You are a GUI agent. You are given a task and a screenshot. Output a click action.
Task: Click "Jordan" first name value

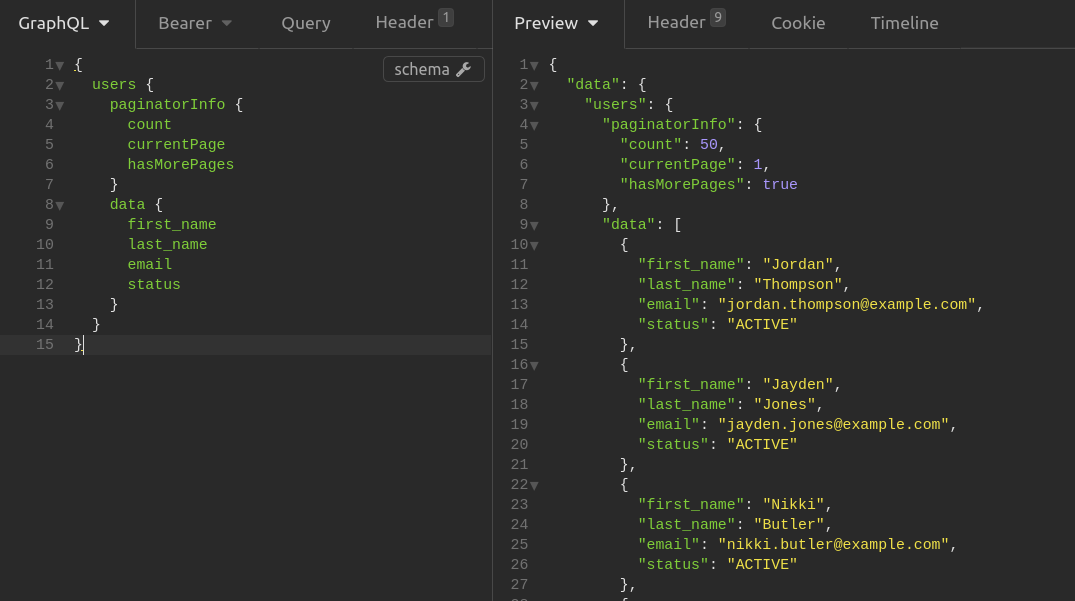coord(797,265)
